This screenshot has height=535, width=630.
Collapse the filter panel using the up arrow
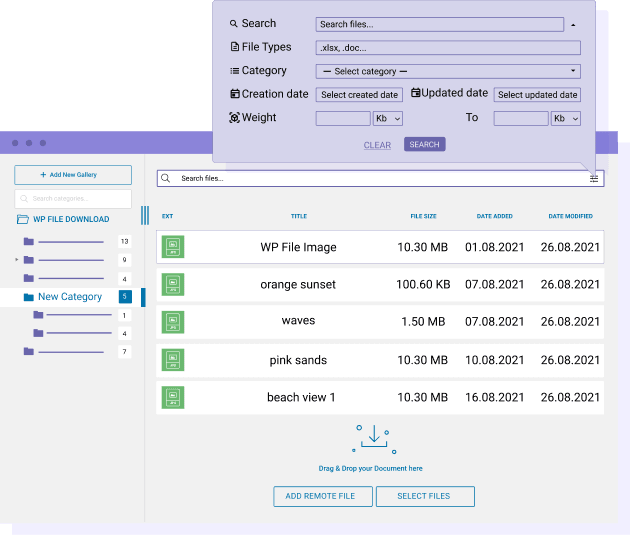pyautogui.click(x=573, y=25)
